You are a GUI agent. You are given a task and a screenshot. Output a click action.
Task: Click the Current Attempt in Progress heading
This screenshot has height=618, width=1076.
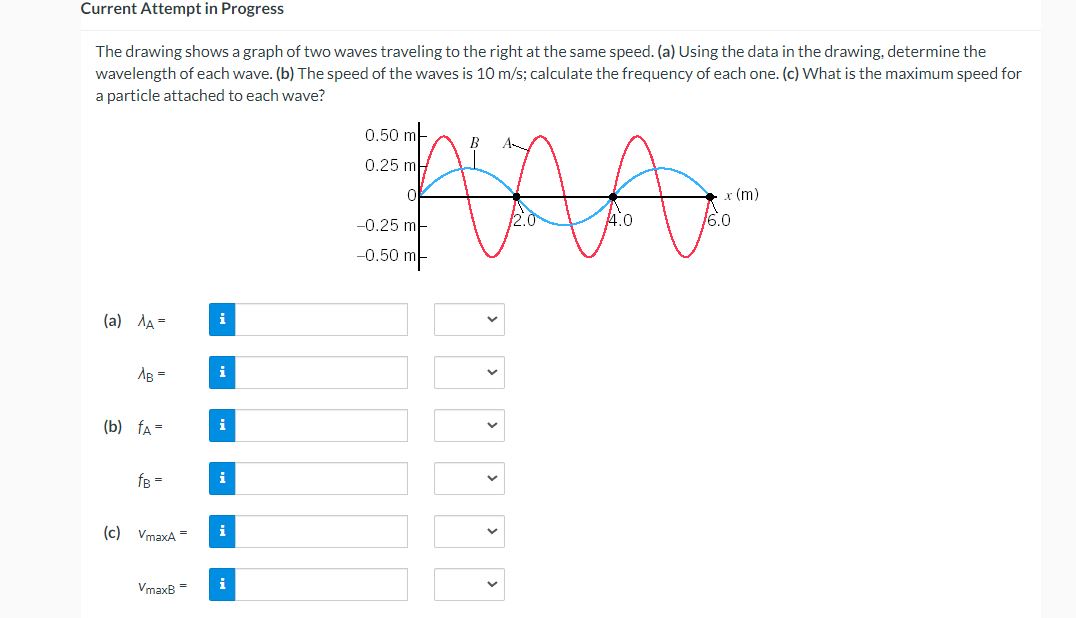180,9
